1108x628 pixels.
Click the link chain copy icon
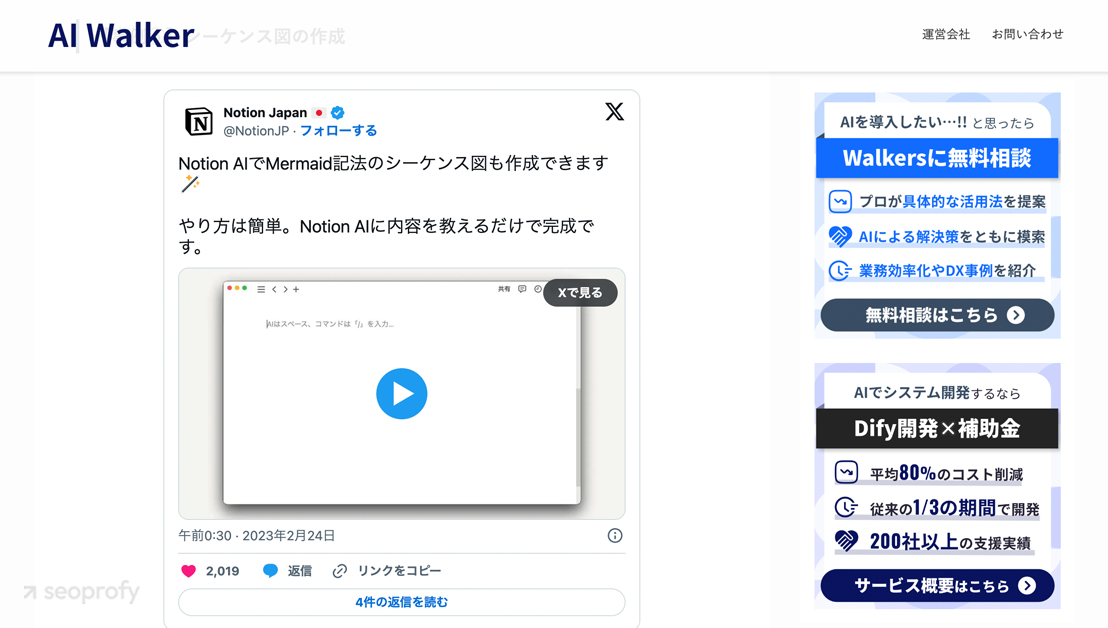(x=340, y=571)
